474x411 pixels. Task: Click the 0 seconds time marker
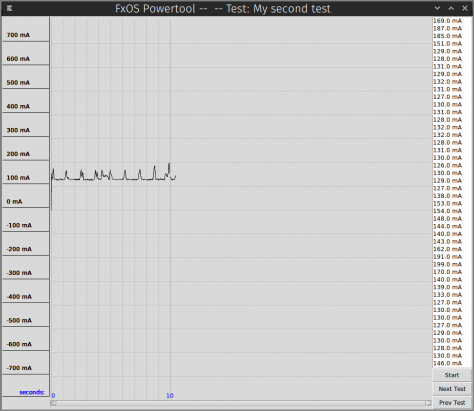53,396
